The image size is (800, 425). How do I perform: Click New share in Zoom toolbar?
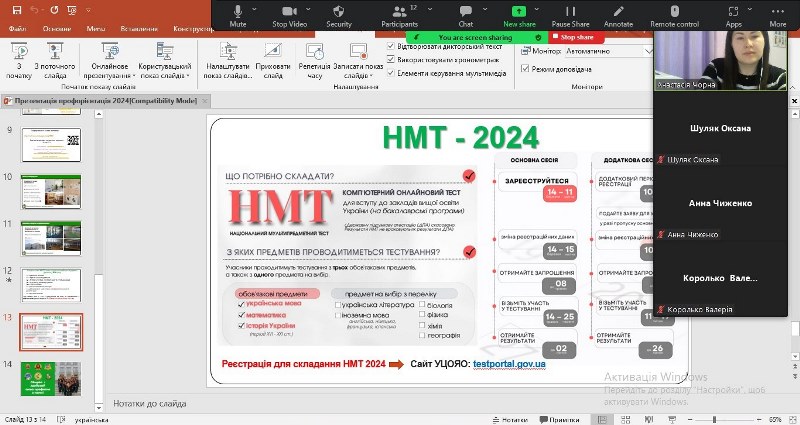click(x=519, y=16)
